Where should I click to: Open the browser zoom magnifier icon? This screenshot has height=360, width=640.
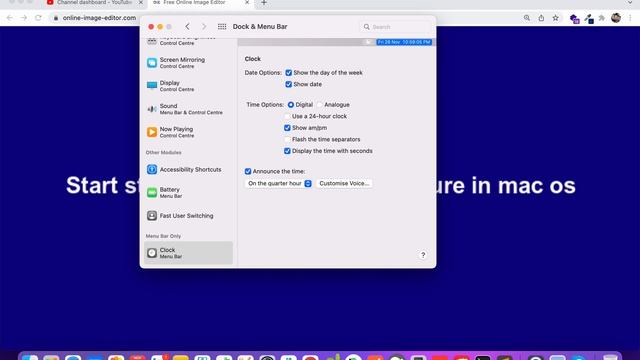[527, 18]
